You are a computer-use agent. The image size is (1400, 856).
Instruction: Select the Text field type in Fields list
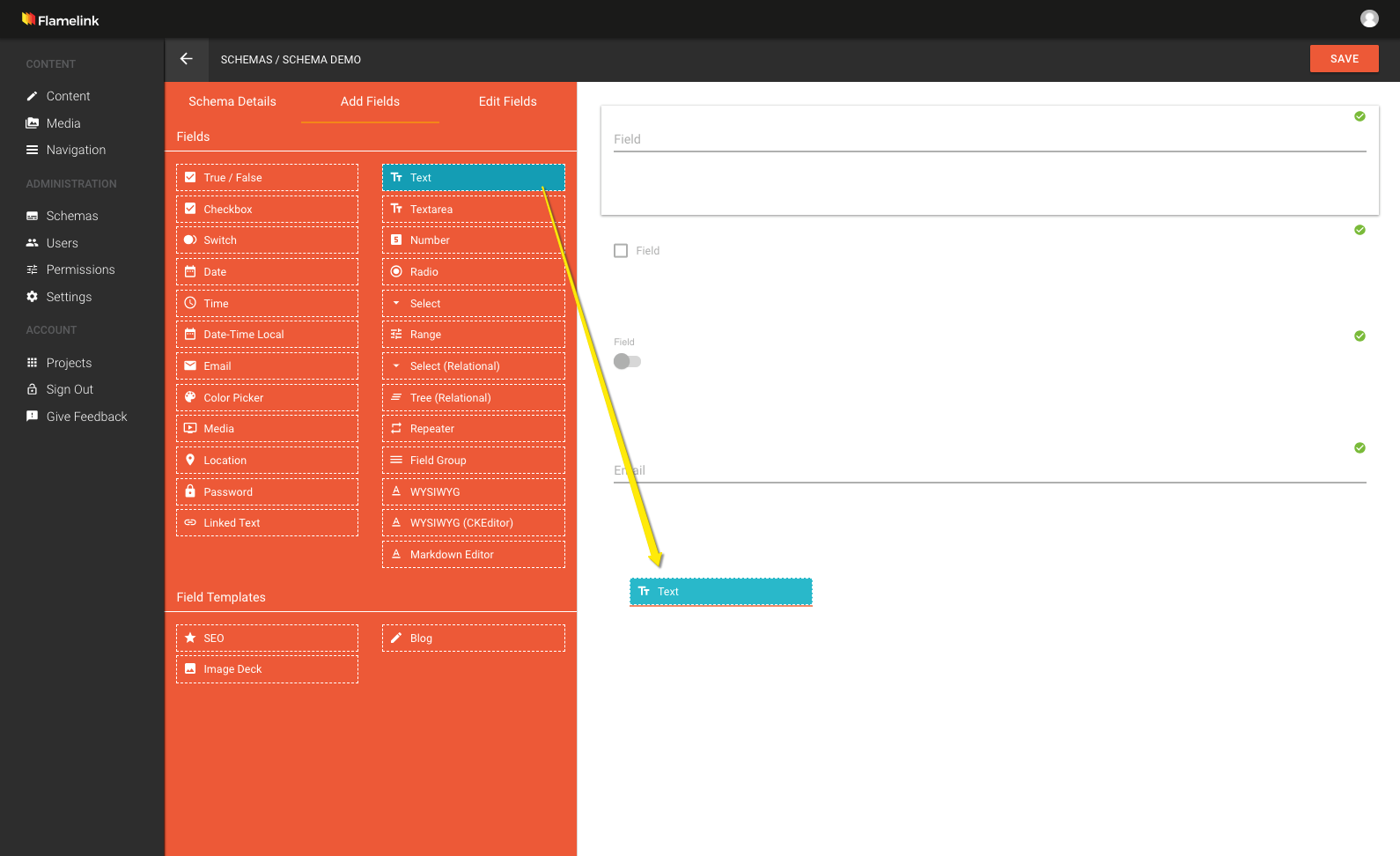coord(474,178)
